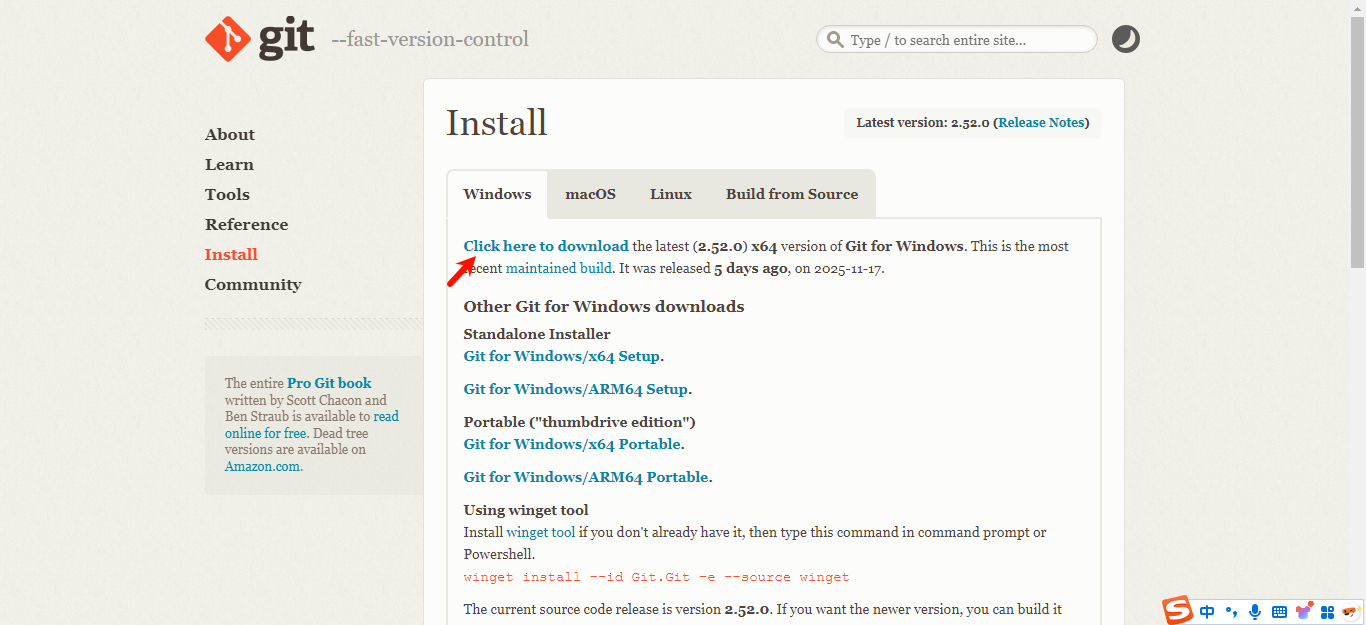Download Git for Windows/ARM64 Setup
This screenshot has width=1366, height=625.
point(576,389)
